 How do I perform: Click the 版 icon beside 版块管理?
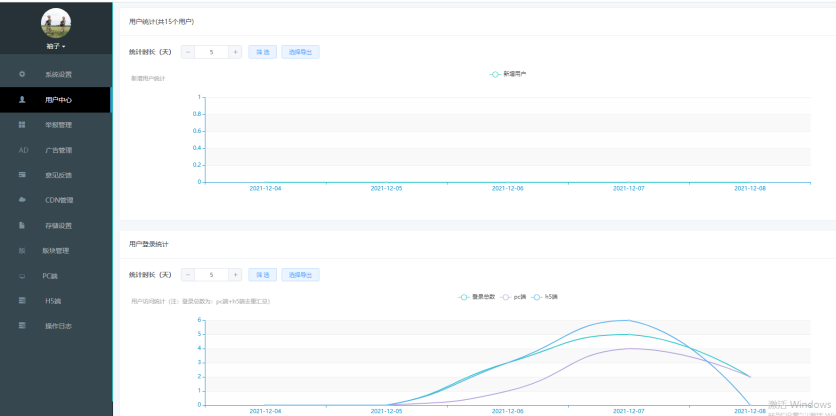22,250
